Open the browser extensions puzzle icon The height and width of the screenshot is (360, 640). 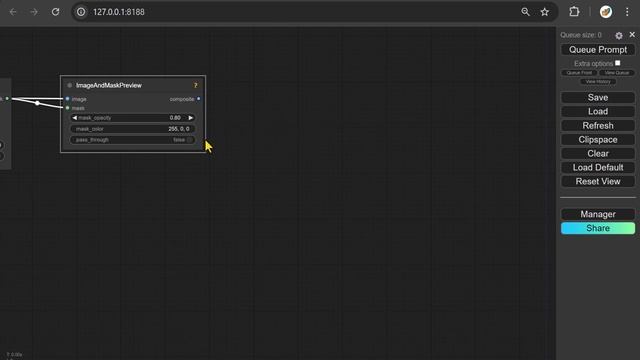[574, 12]
